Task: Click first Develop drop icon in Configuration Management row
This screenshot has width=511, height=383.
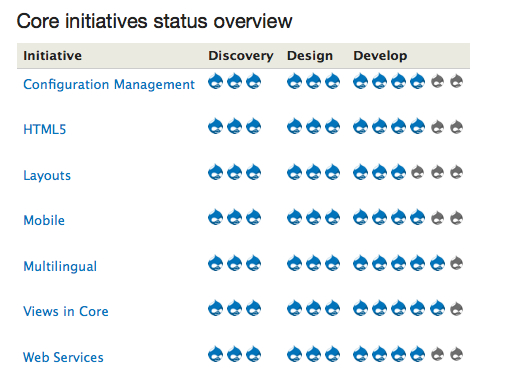Action: (360, 81)
